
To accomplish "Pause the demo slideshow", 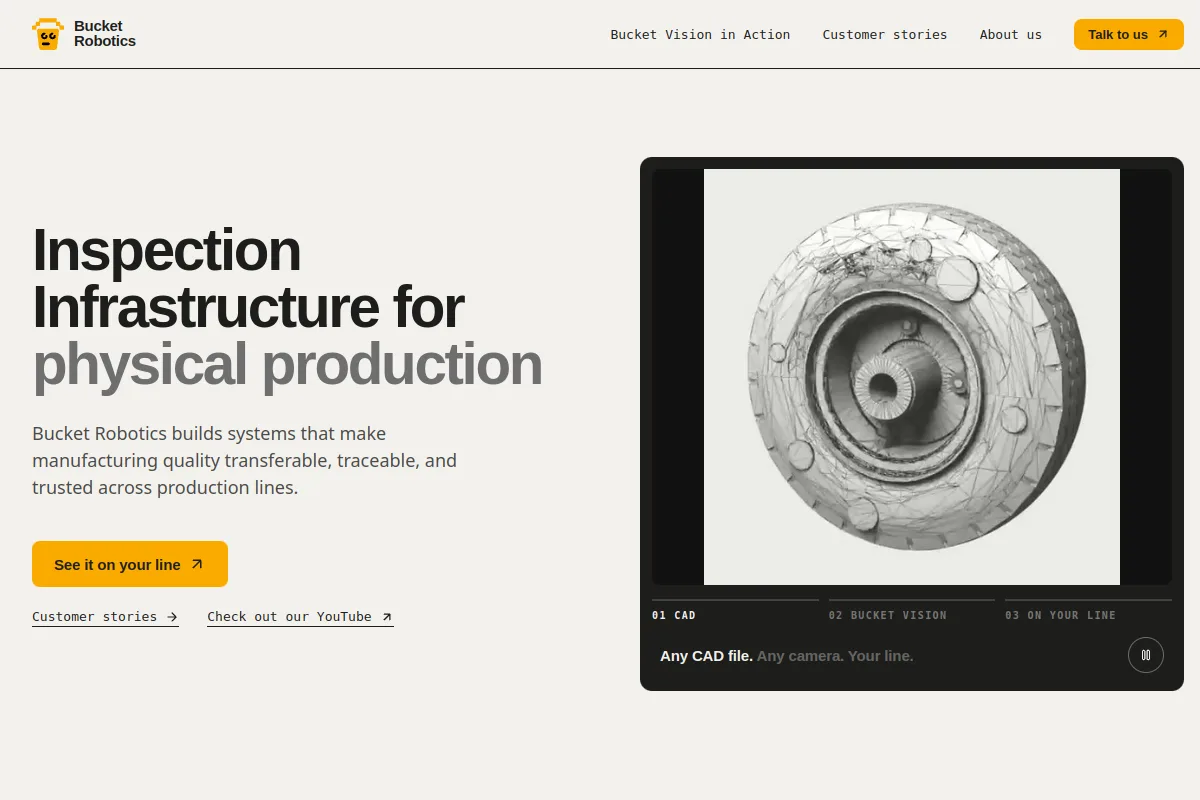I will [x=1146, y=655].
